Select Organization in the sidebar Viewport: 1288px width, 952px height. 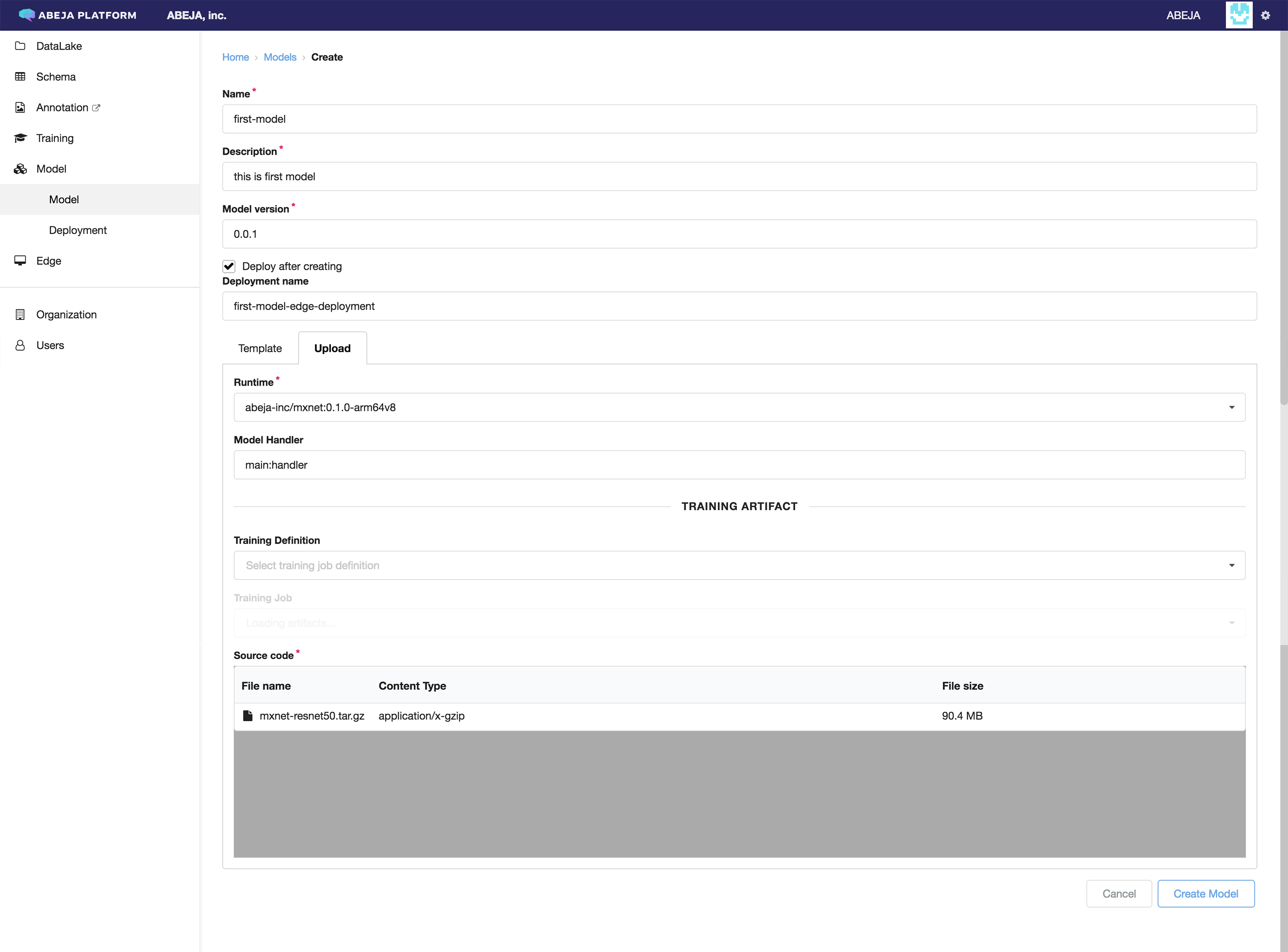[100, 314]
